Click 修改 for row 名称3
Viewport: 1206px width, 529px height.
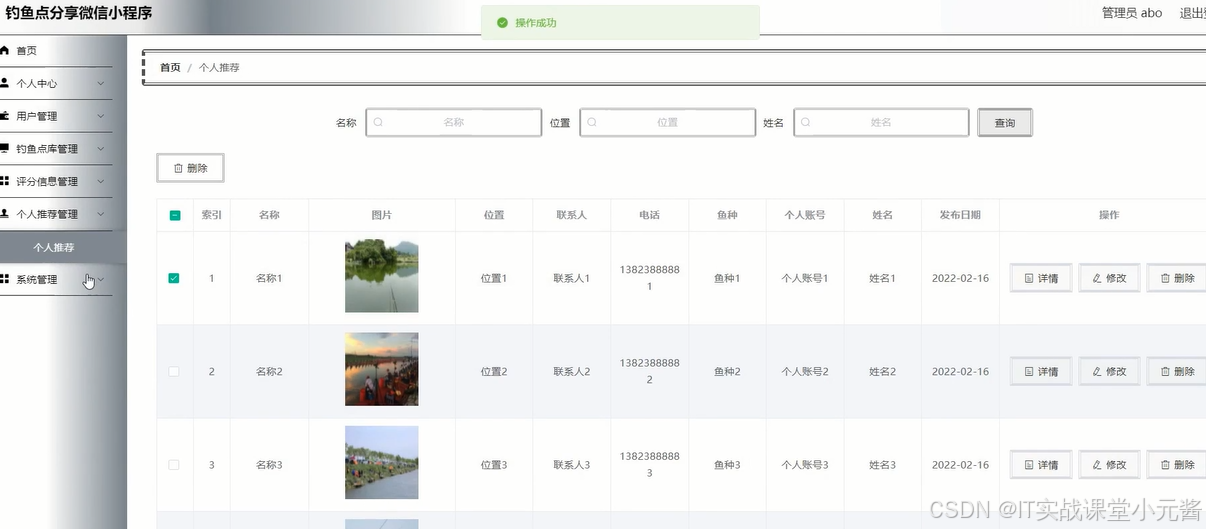1109,465
